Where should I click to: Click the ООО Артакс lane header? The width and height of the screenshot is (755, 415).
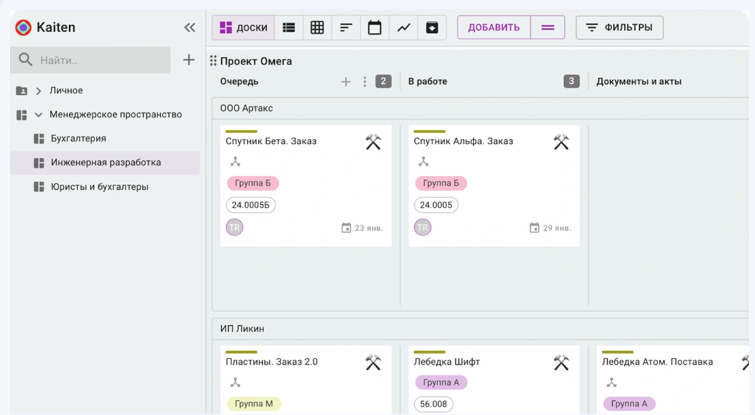click(247, 108)
